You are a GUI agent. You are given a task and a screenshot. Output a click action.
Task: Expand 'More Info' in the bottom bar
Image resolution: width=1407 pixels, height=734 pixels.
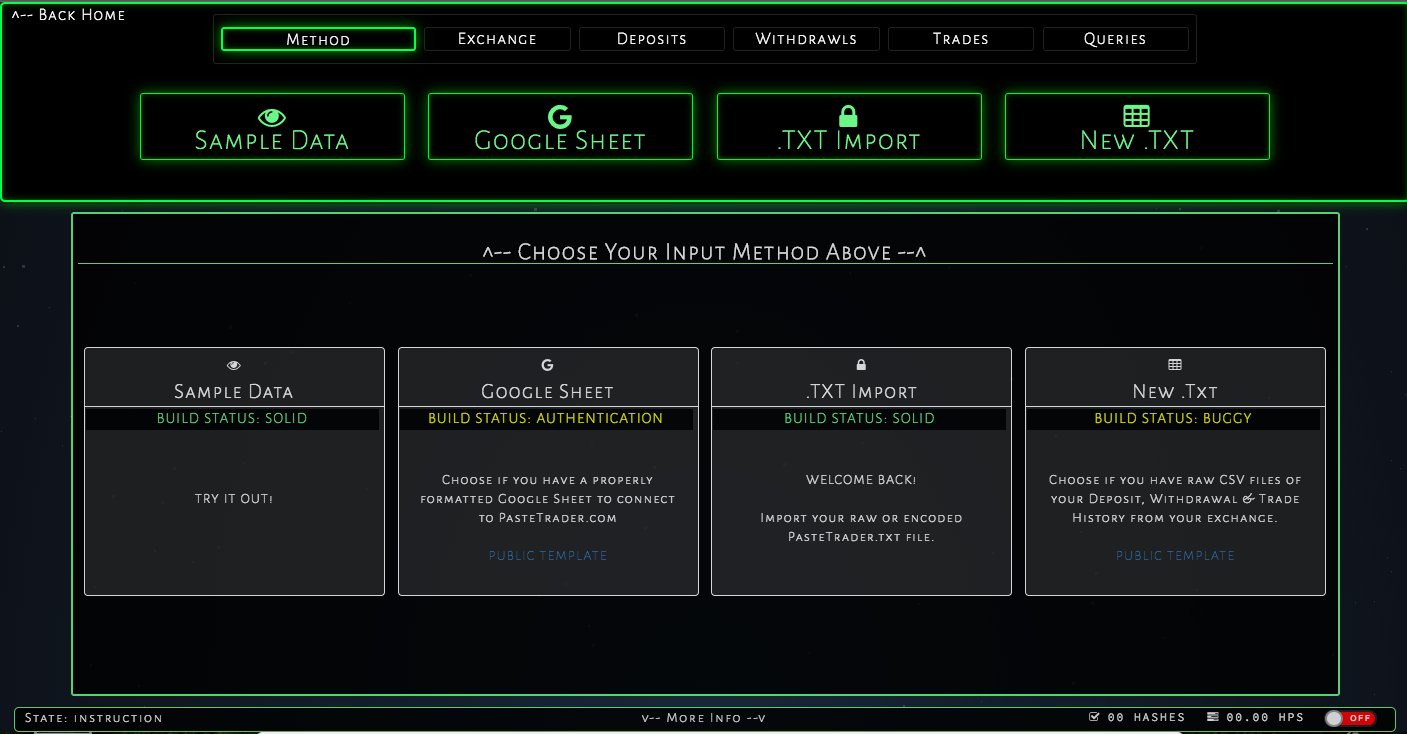[x=703, y=718]
